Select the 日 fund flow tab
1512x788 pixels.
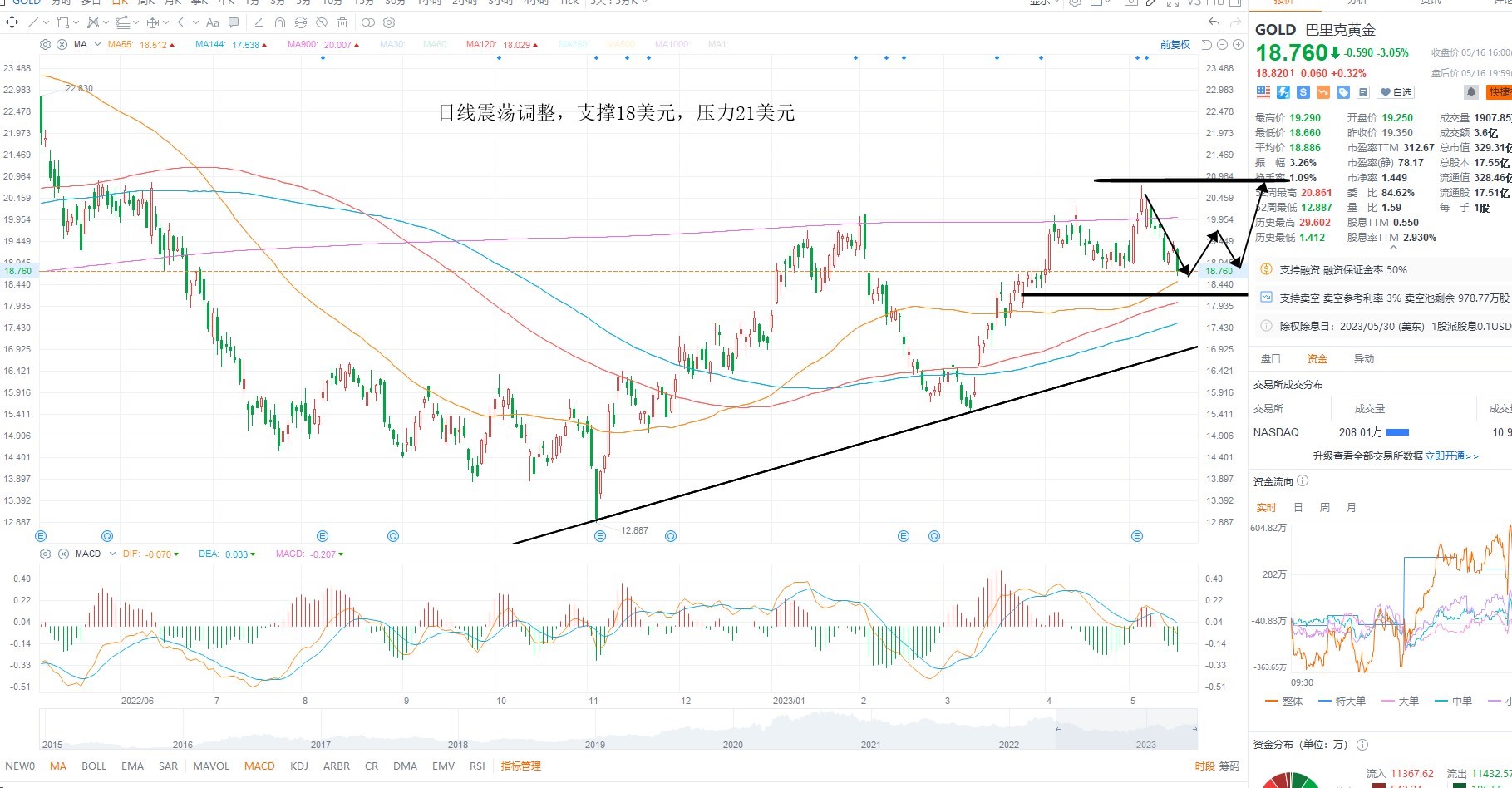click(1298, 508)
